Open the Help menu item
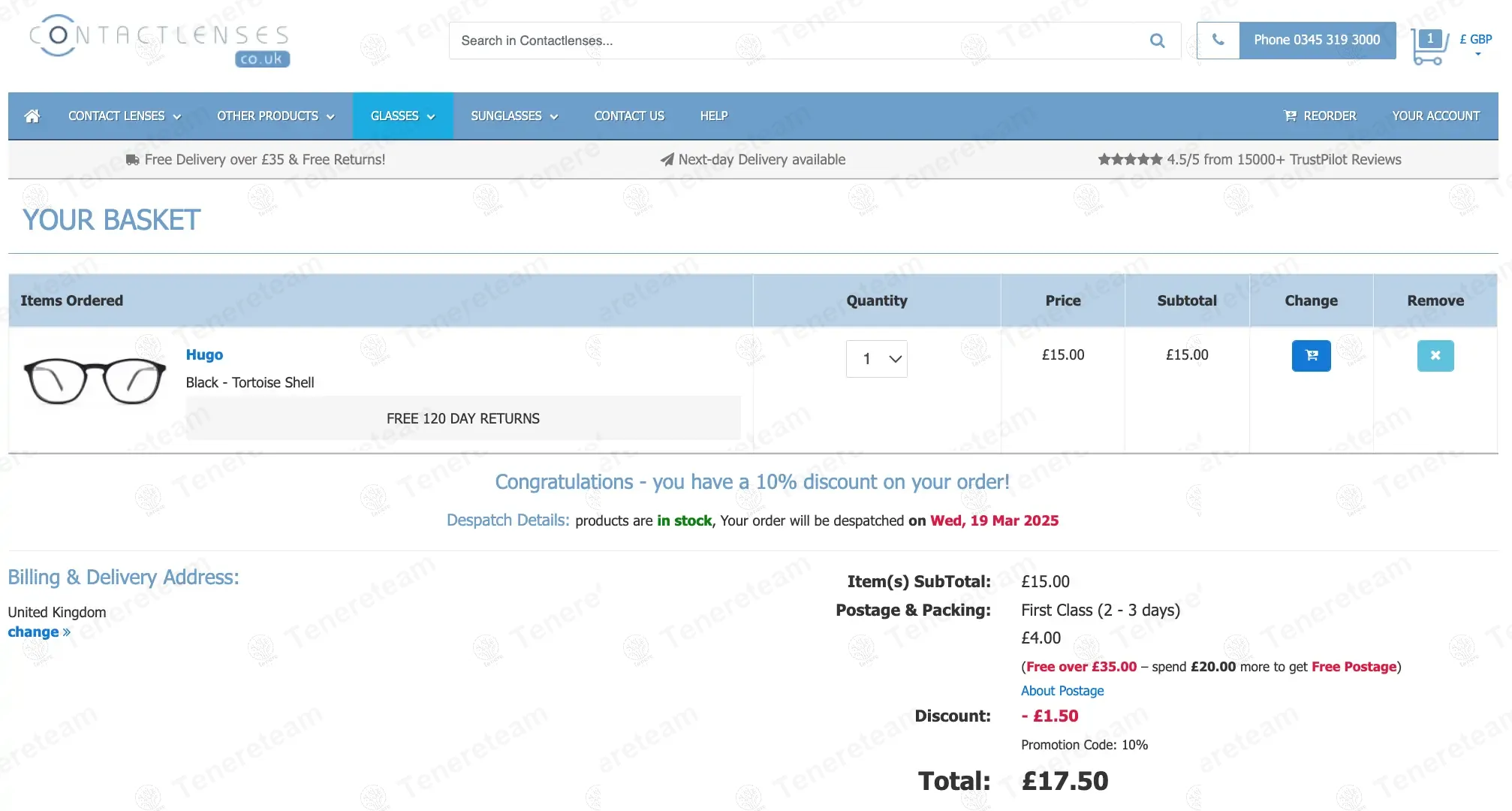Viewport: 1512px width, 811px height. coord(714,116)
